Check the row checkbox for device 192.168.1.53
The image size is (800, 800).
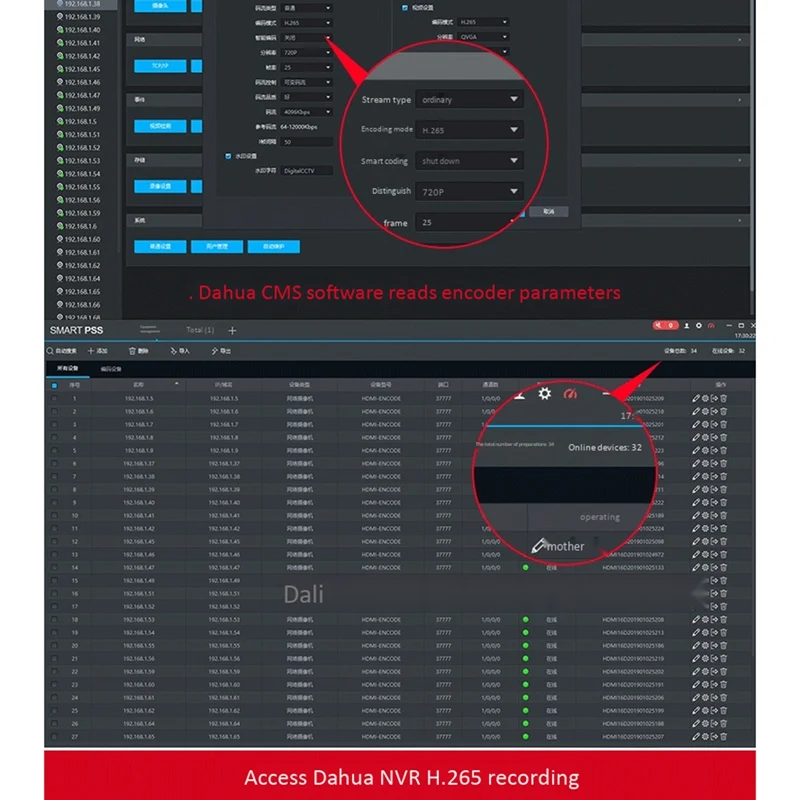point(54,619)
